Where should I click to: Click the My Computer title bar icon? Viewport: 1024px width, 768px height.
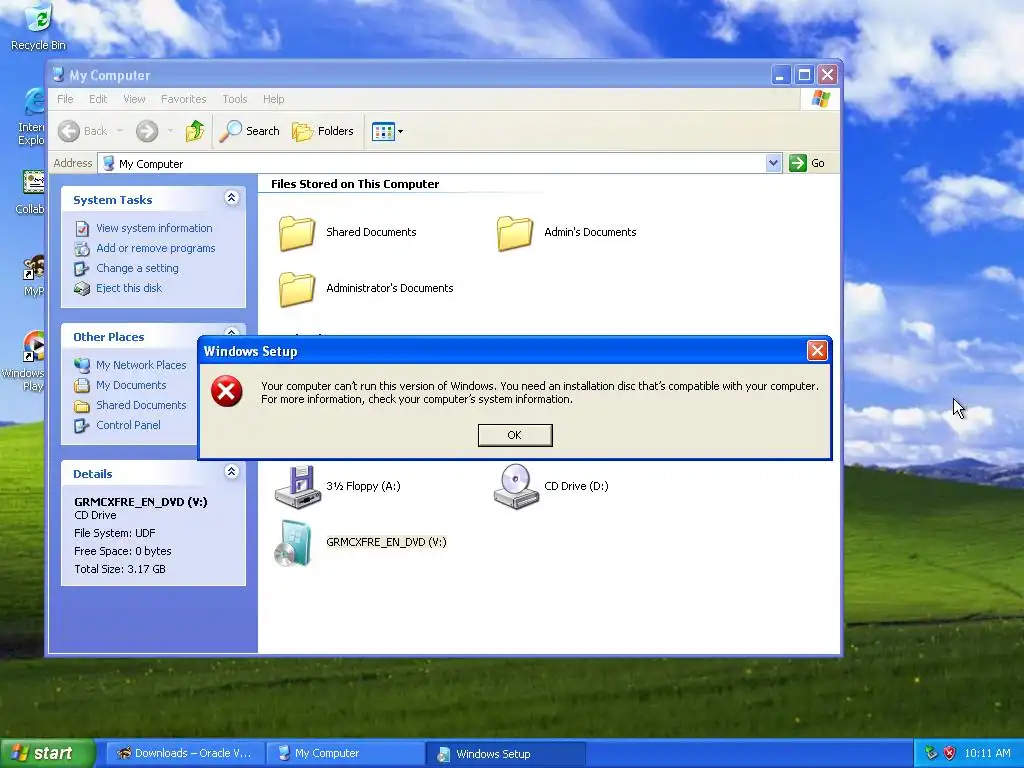point(58,74)
